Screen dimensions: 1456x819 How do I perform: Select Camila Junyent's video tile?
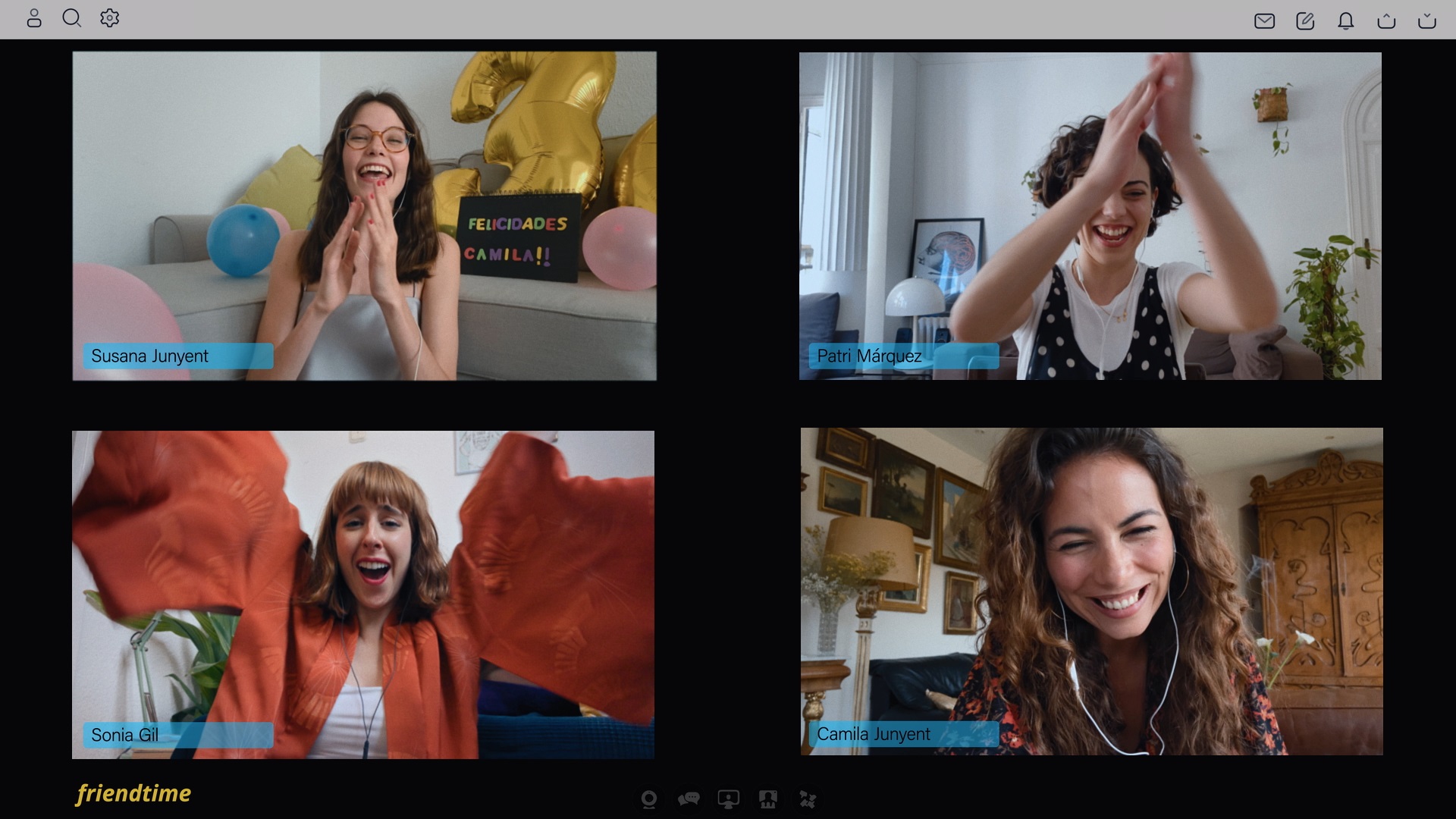point(1092,591)
